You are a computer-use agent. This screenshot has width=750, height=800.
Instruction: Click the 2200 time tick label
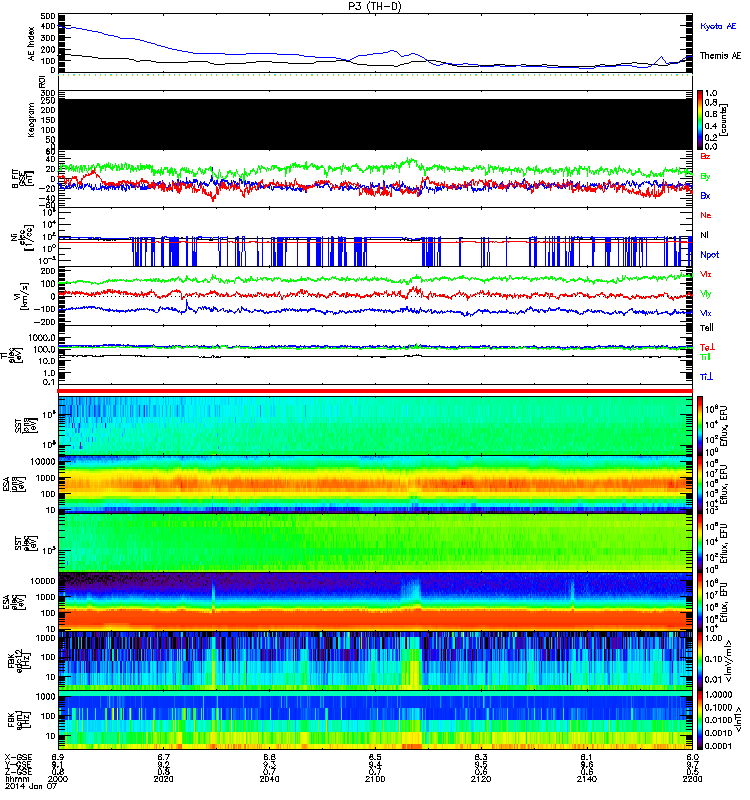[692, 779]
